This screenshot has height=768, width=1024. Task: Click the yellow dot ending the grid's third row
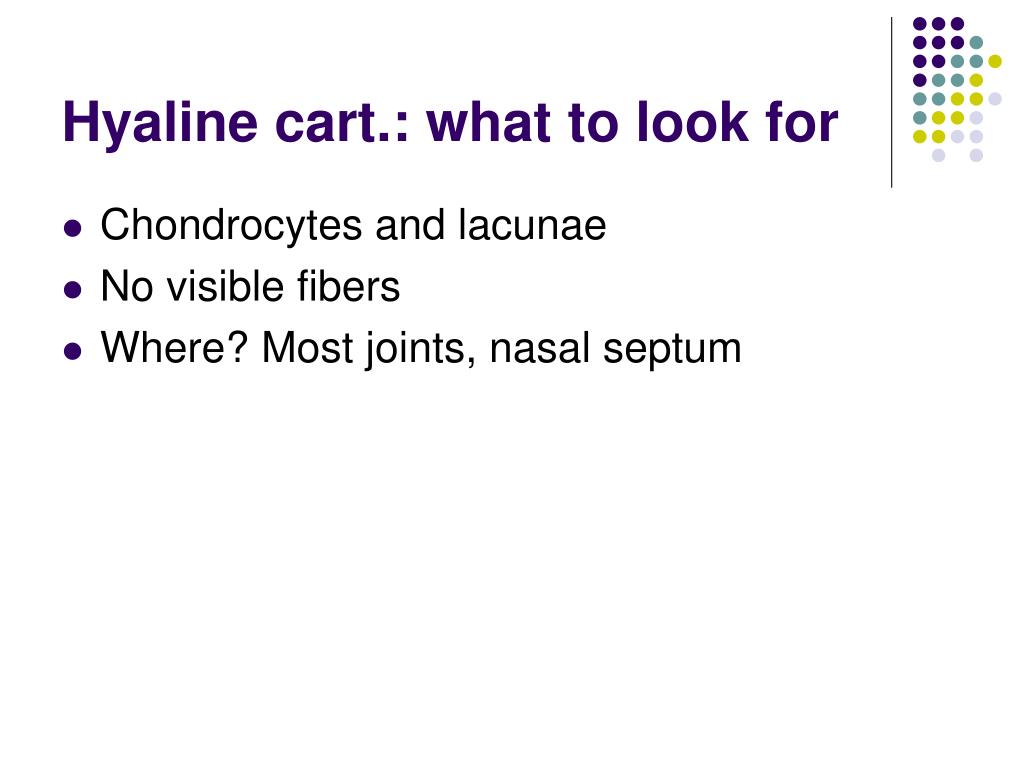995,61
